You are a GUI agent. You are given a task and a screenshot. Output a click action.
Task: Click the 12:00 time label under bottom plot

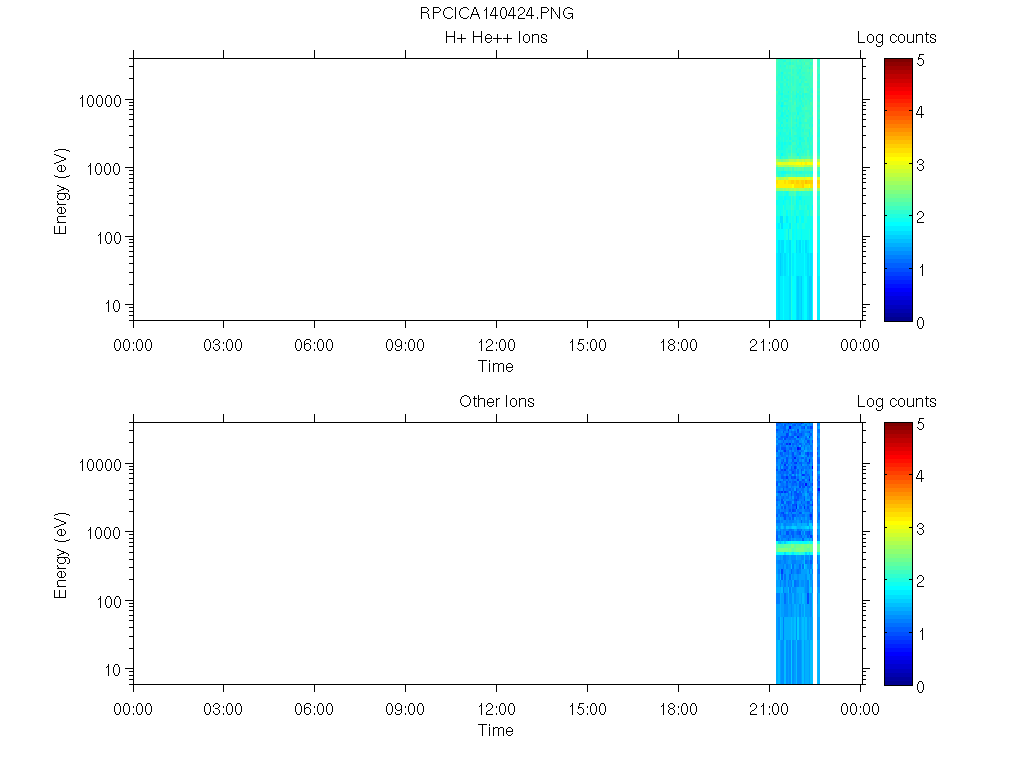pyautogui.click(x=496, y=709)
